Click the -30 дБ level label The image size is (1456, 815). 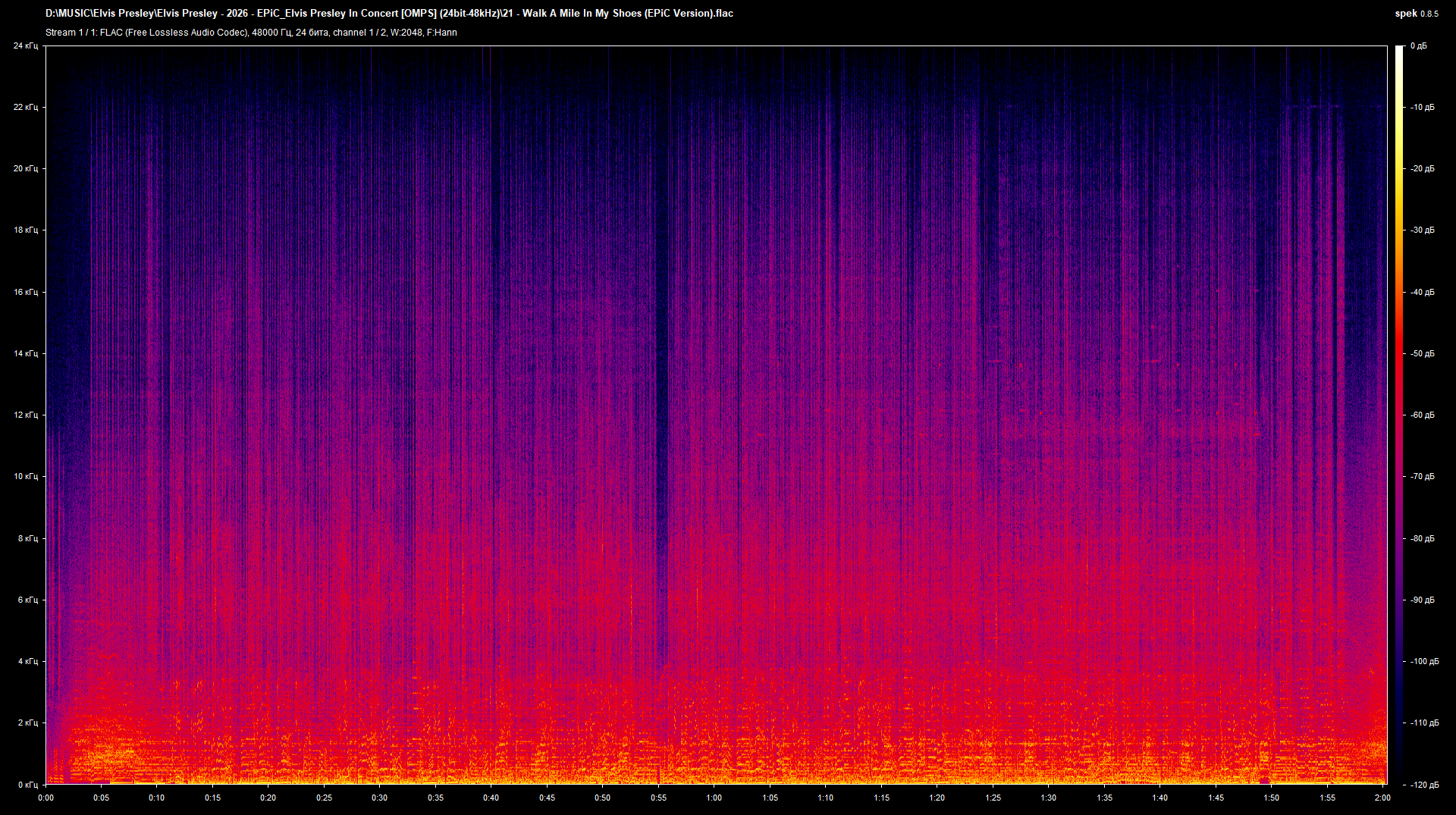[1423, 230]
